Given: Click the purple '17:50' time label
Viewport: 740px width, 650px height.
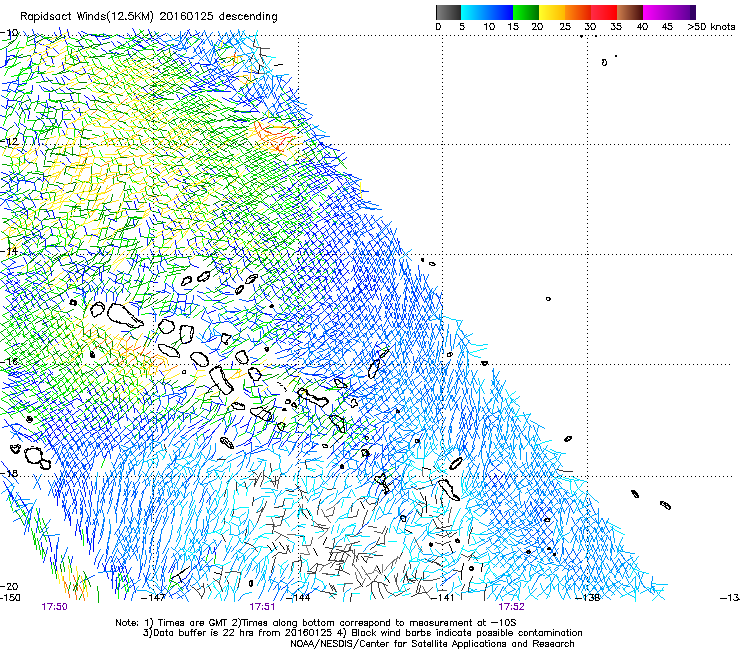Looking at the screenshot, I should (x=54, y=607).
